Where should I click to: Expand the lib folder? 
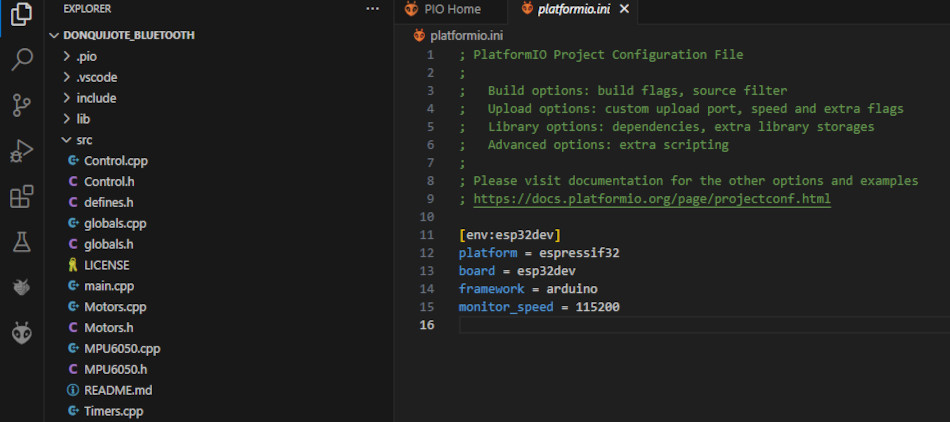click(x=83, y=119)
